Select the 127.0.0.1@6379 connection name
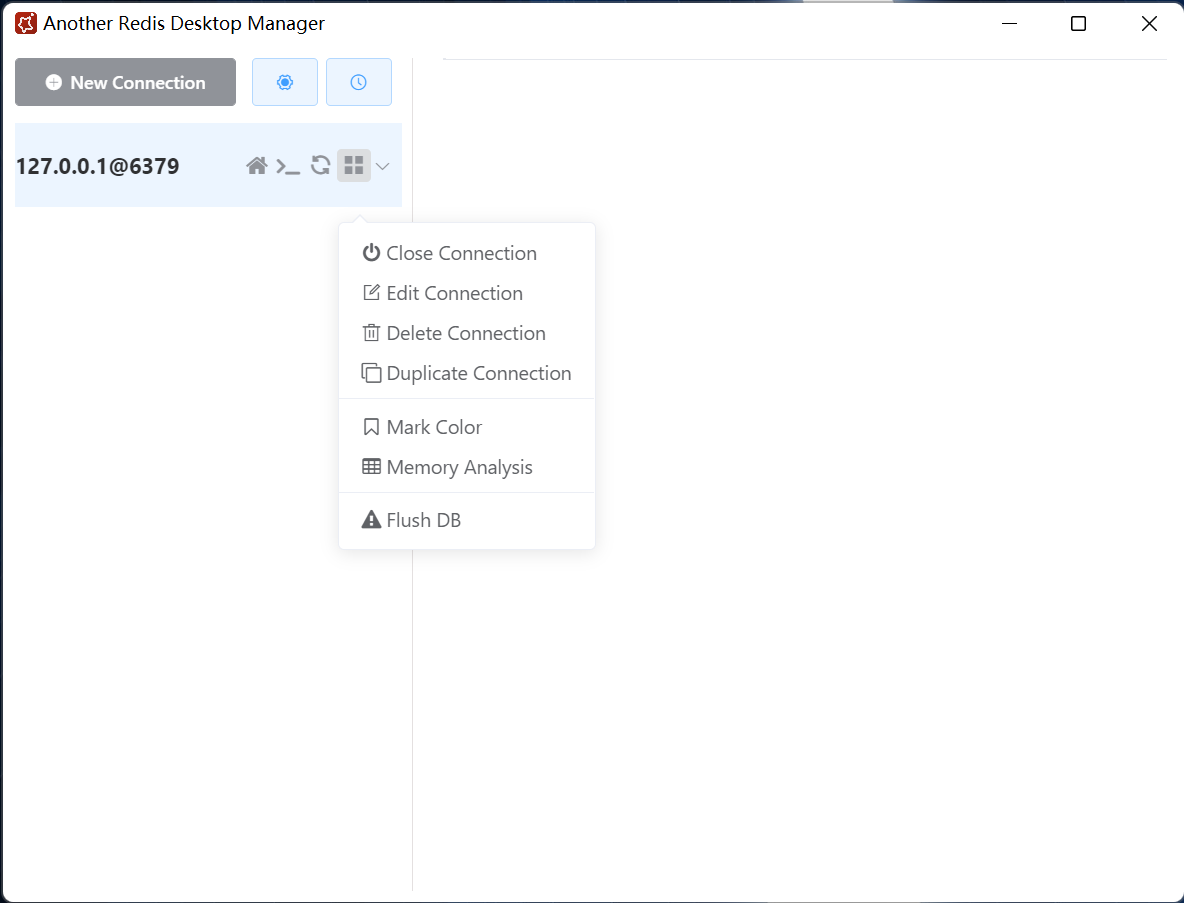The image size is (1184, 903). (97, 166)
